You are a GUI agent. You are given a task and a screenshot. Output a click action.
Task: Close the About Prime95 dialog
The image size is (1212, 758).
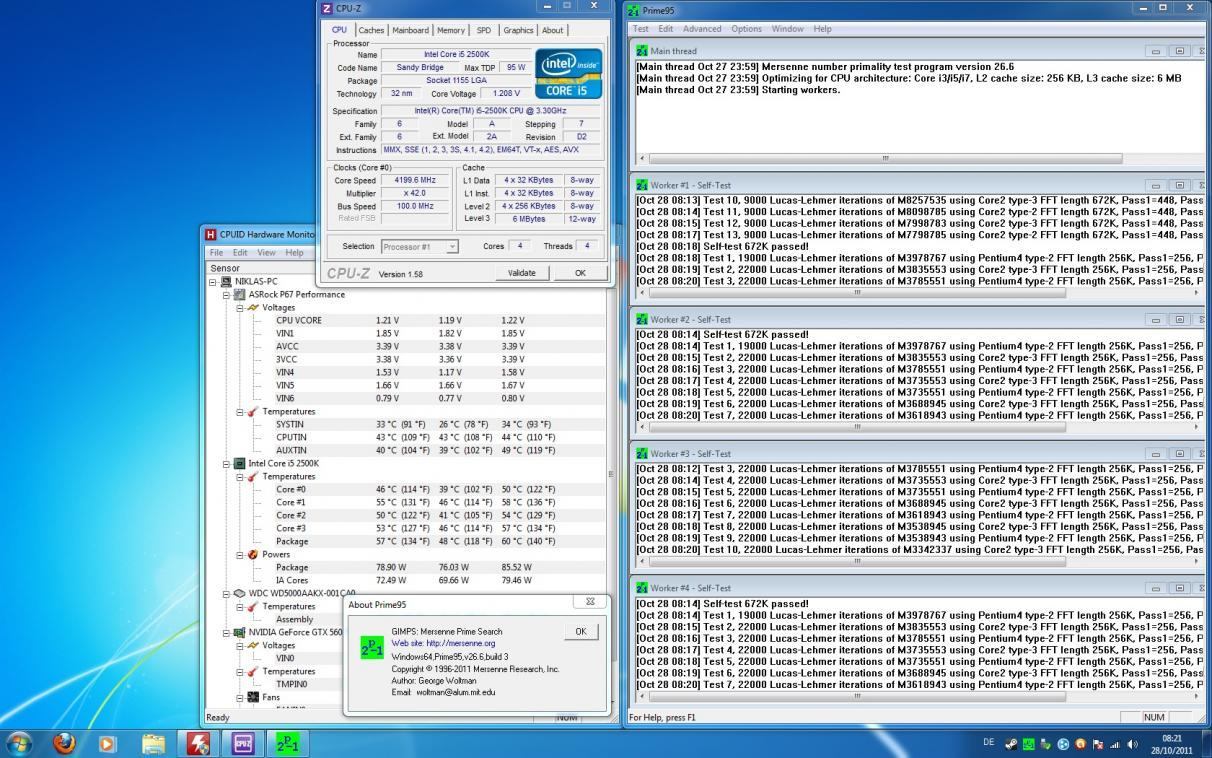[x=590, y=601]
